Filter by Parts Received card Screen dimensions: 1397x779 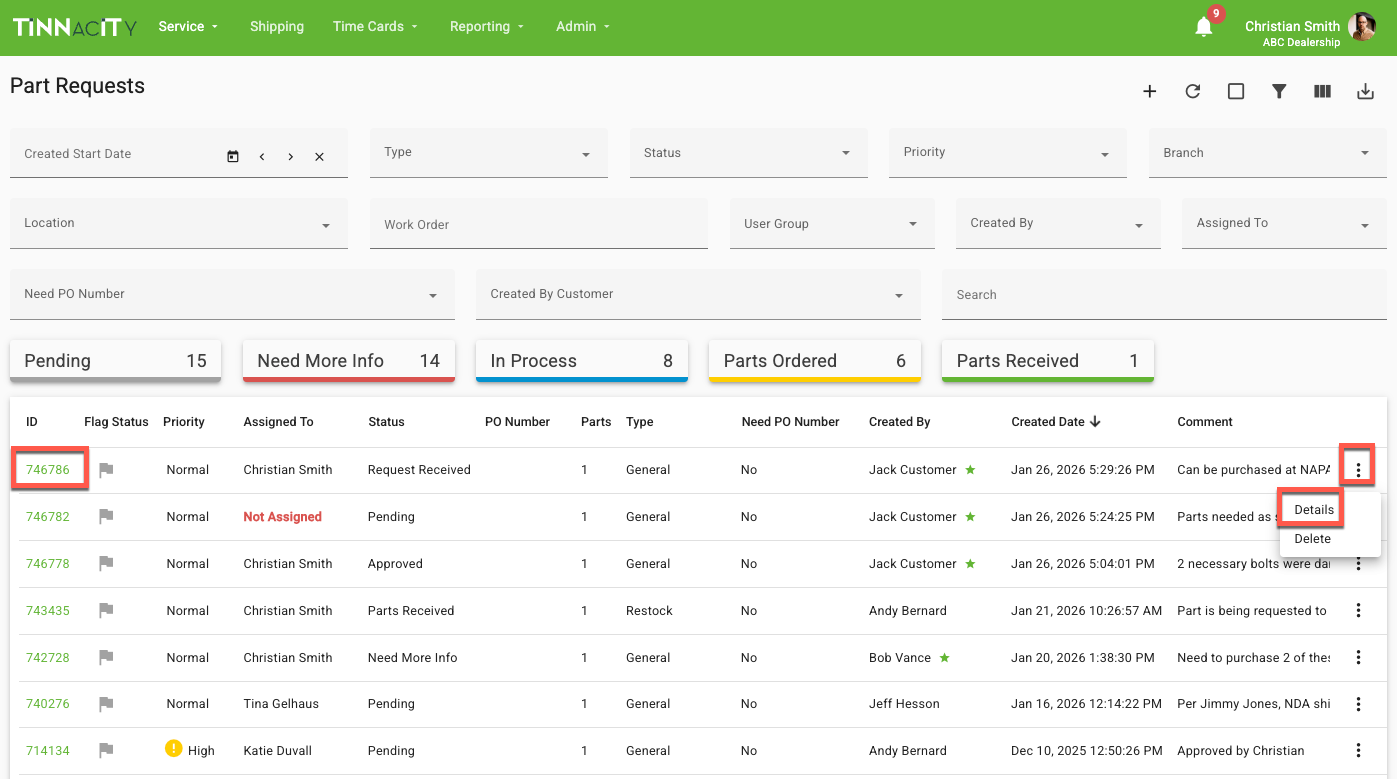1048,361
